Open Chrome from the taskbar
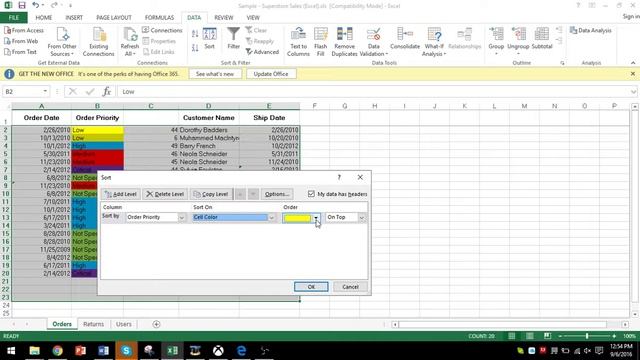 (x=57, y=351)
